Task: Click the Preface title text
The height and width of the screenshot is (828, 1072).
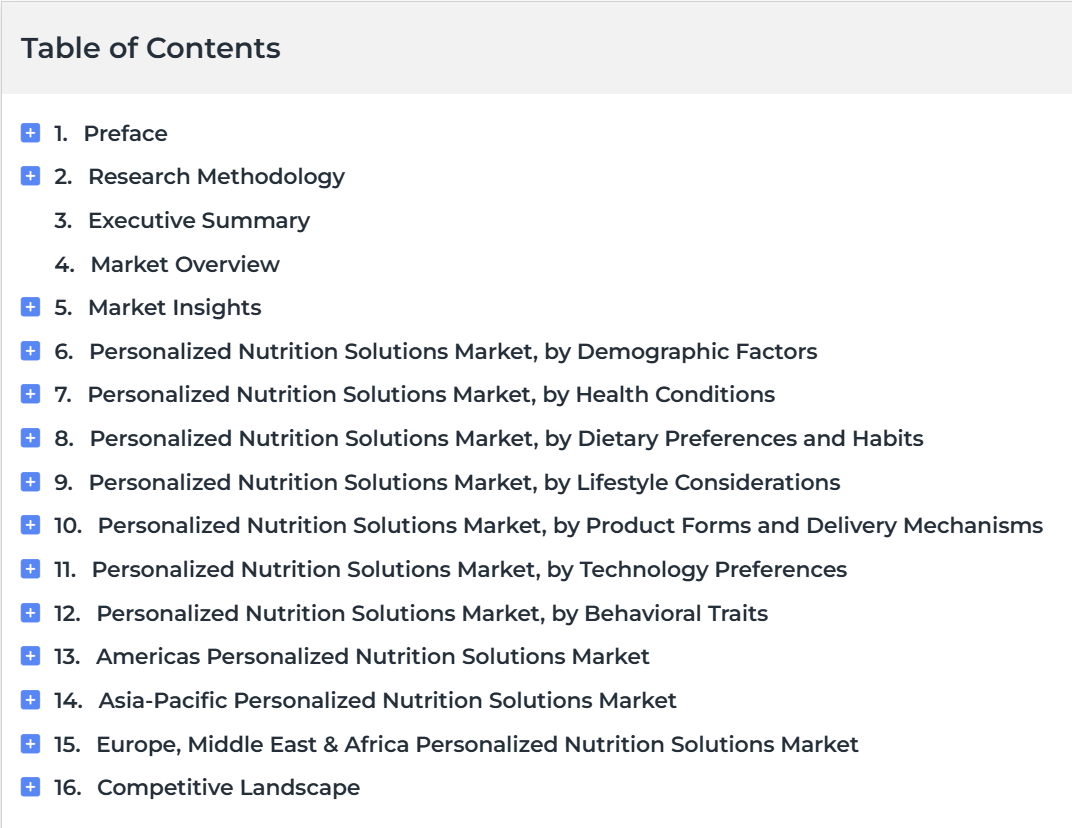Action: [125, 133]
